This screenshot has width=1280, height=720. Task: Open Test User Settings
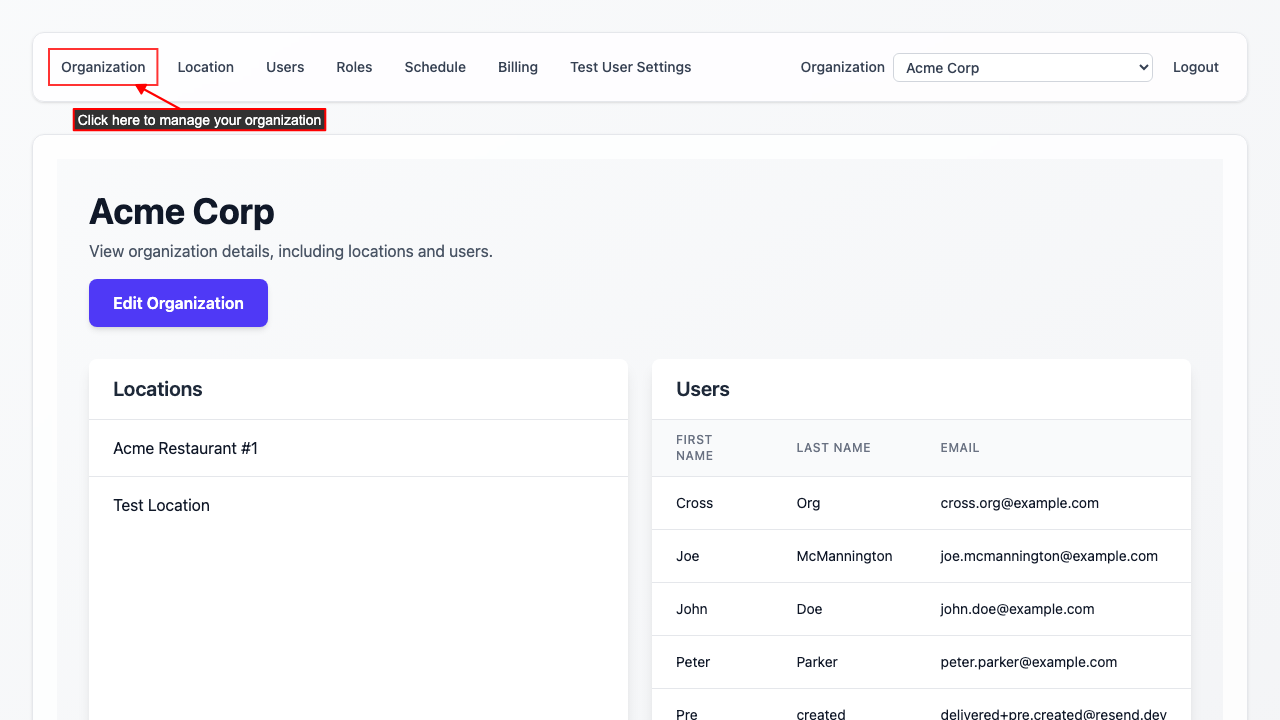click(x=630, y=67)
